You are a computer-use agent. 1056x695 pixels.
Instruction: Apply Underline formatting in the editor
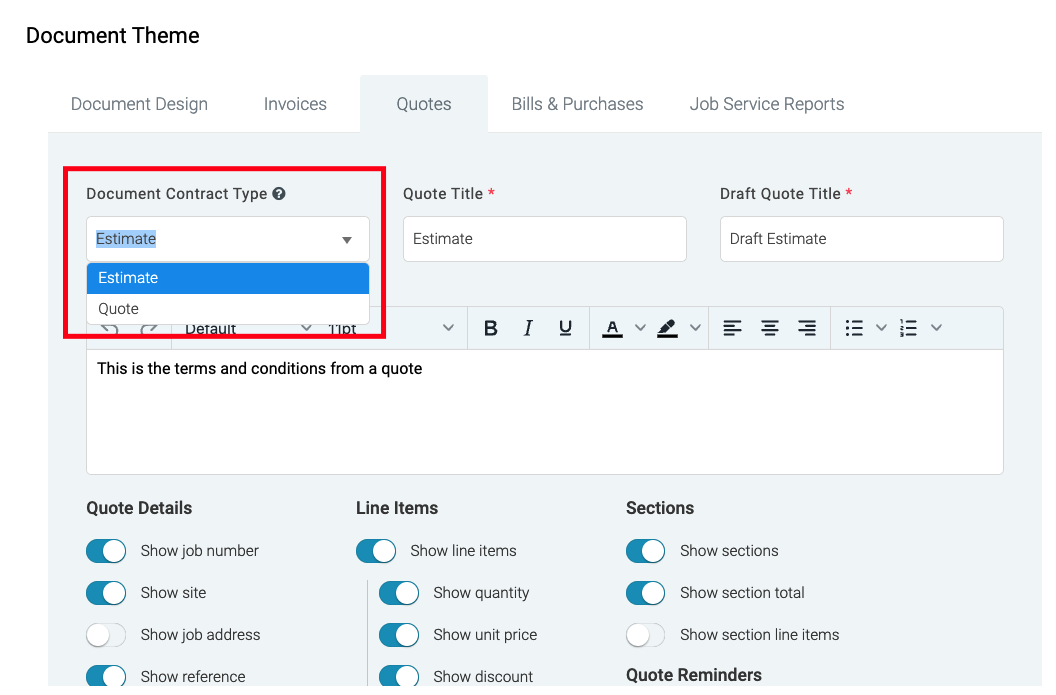(x=565, y=327)
